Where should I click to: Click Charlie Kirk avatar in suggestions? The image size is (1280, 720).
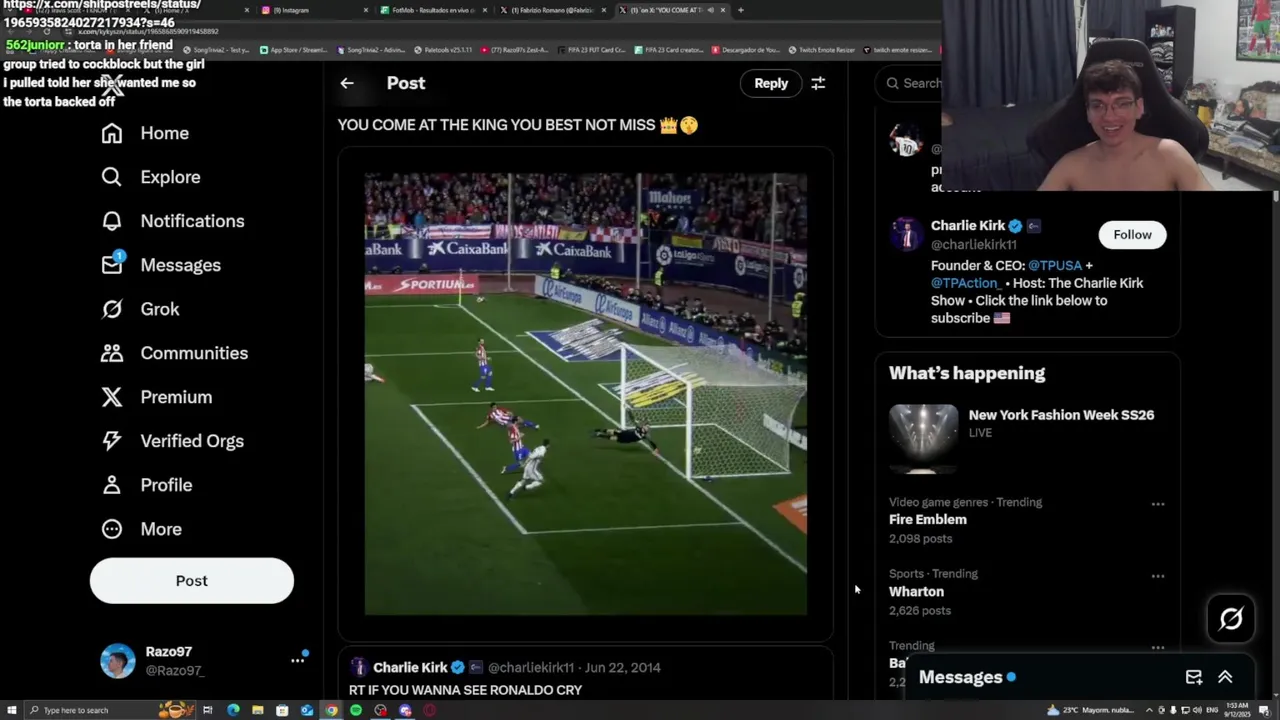(x=907, y=234)
